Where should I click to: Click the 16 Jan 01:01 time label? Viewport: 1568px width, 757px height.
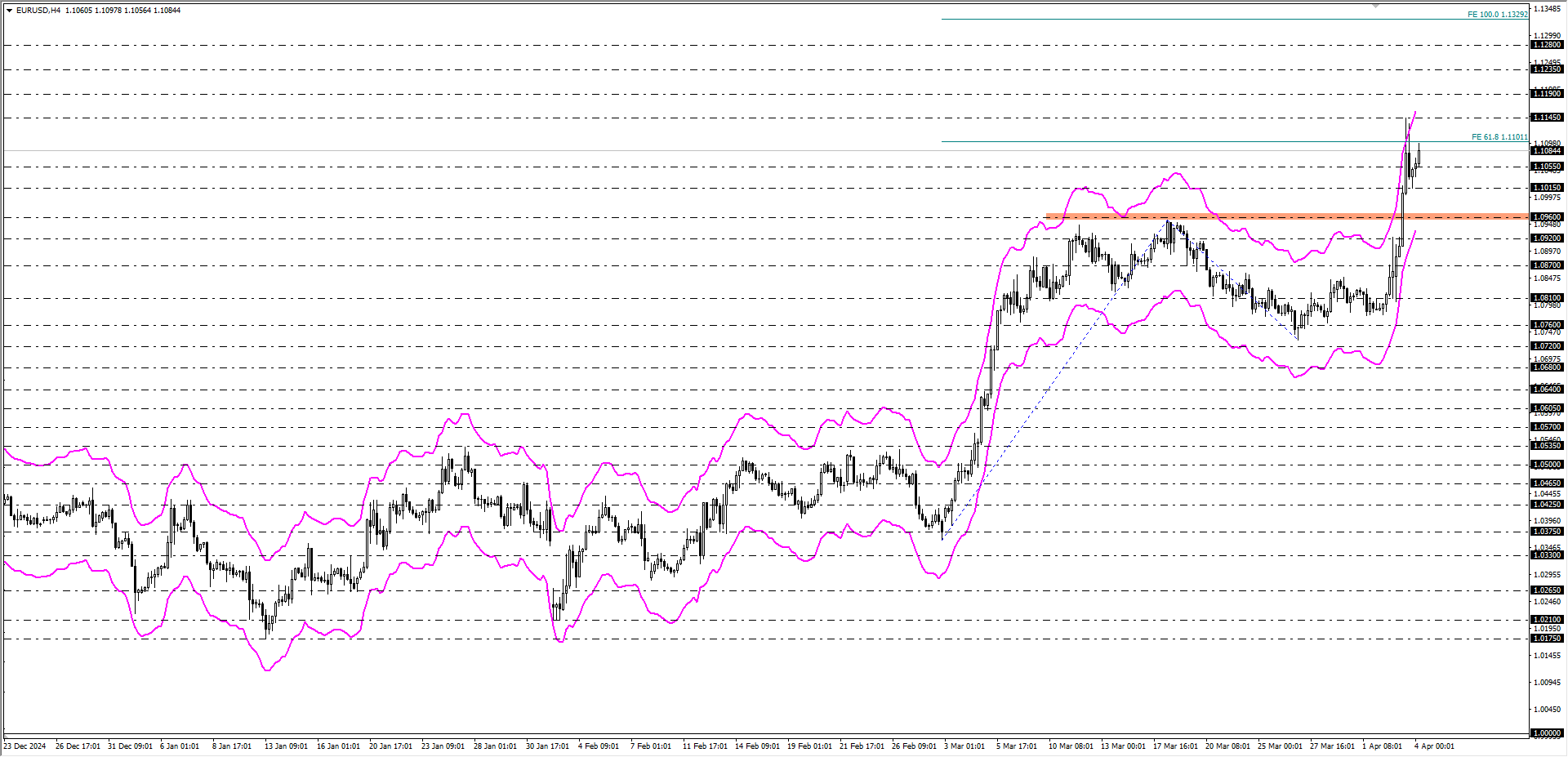339,746
